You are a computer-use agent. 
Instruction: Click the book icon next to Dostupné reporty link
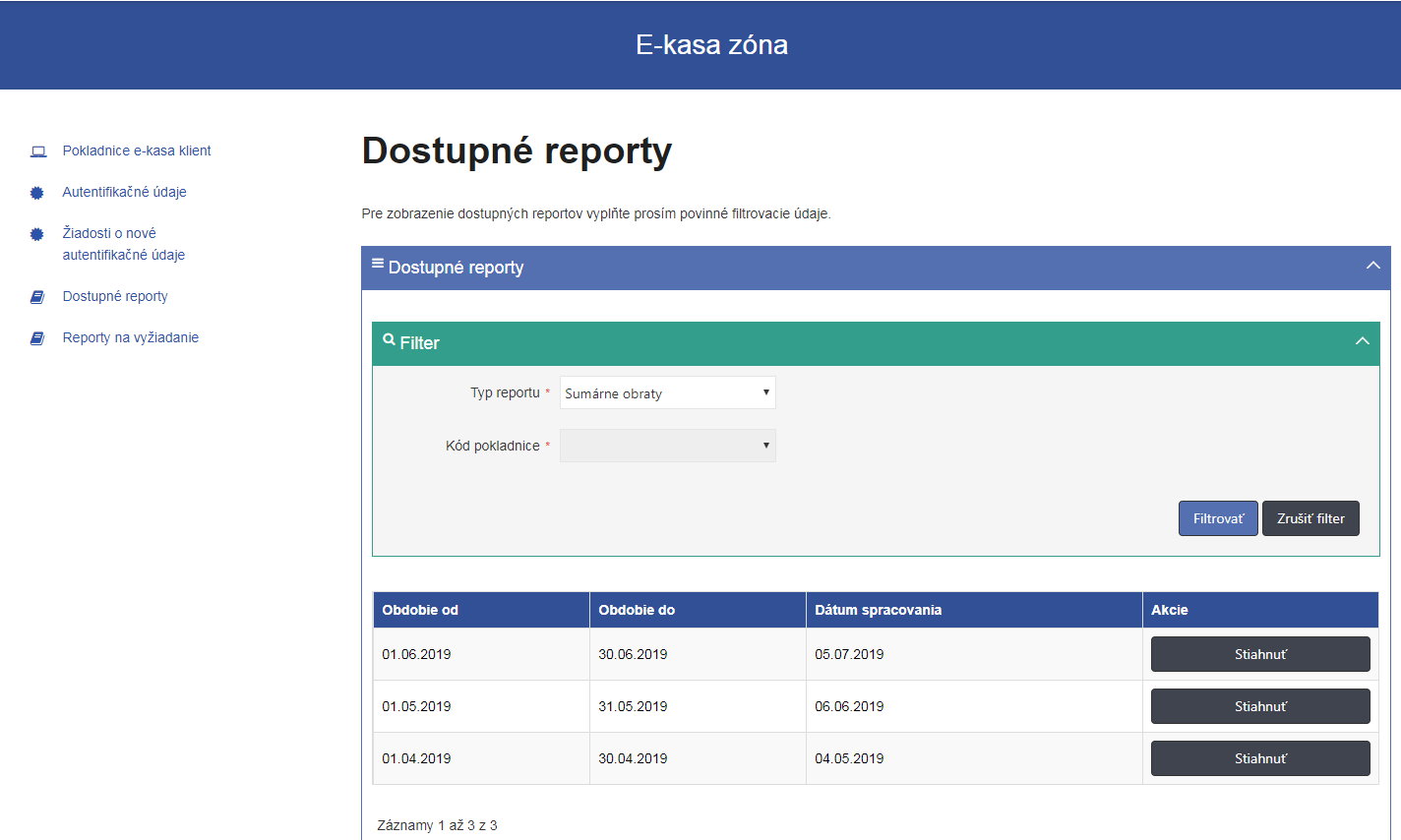tap(37, 297)
